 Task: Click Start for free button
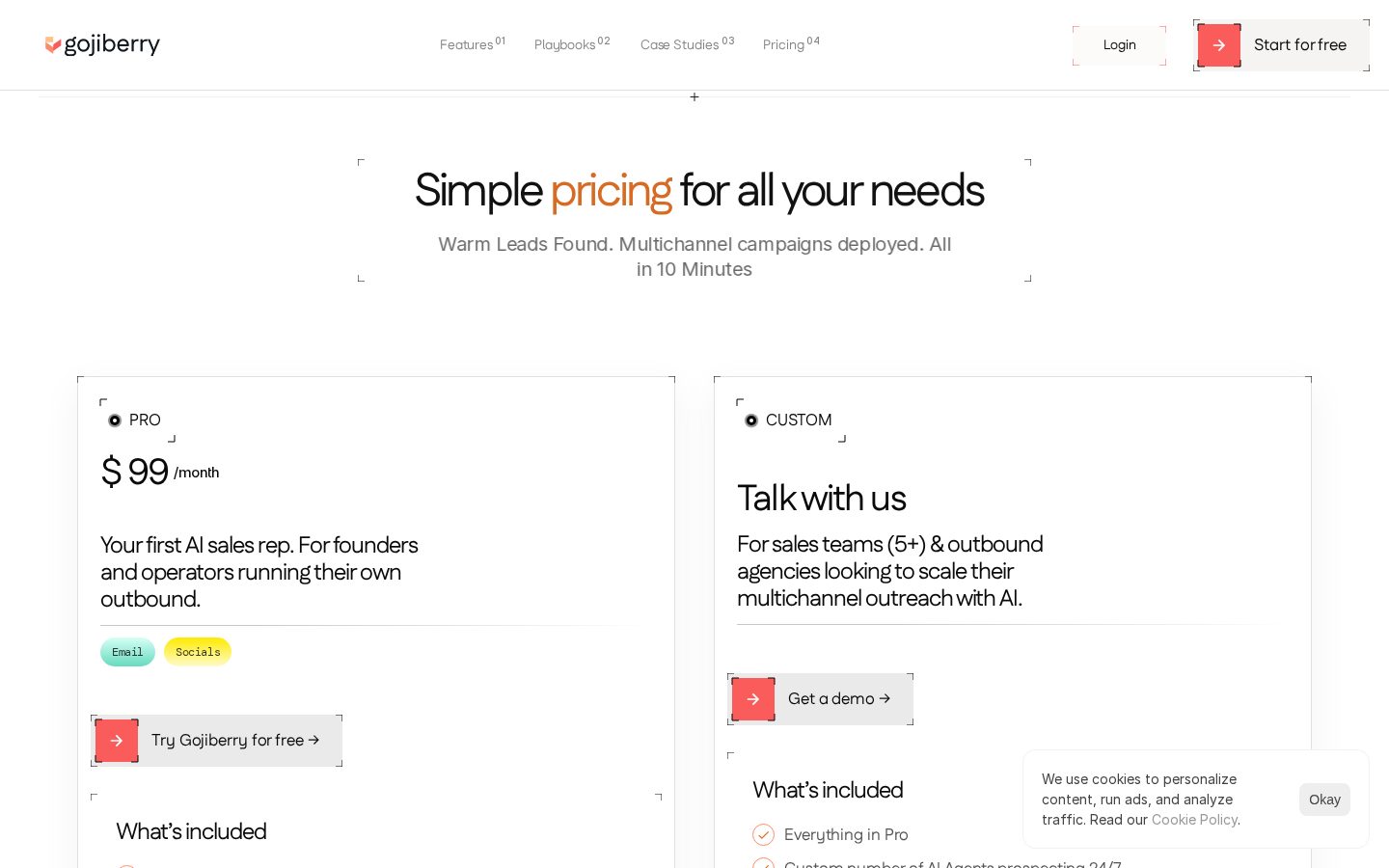coord(1281,45)
